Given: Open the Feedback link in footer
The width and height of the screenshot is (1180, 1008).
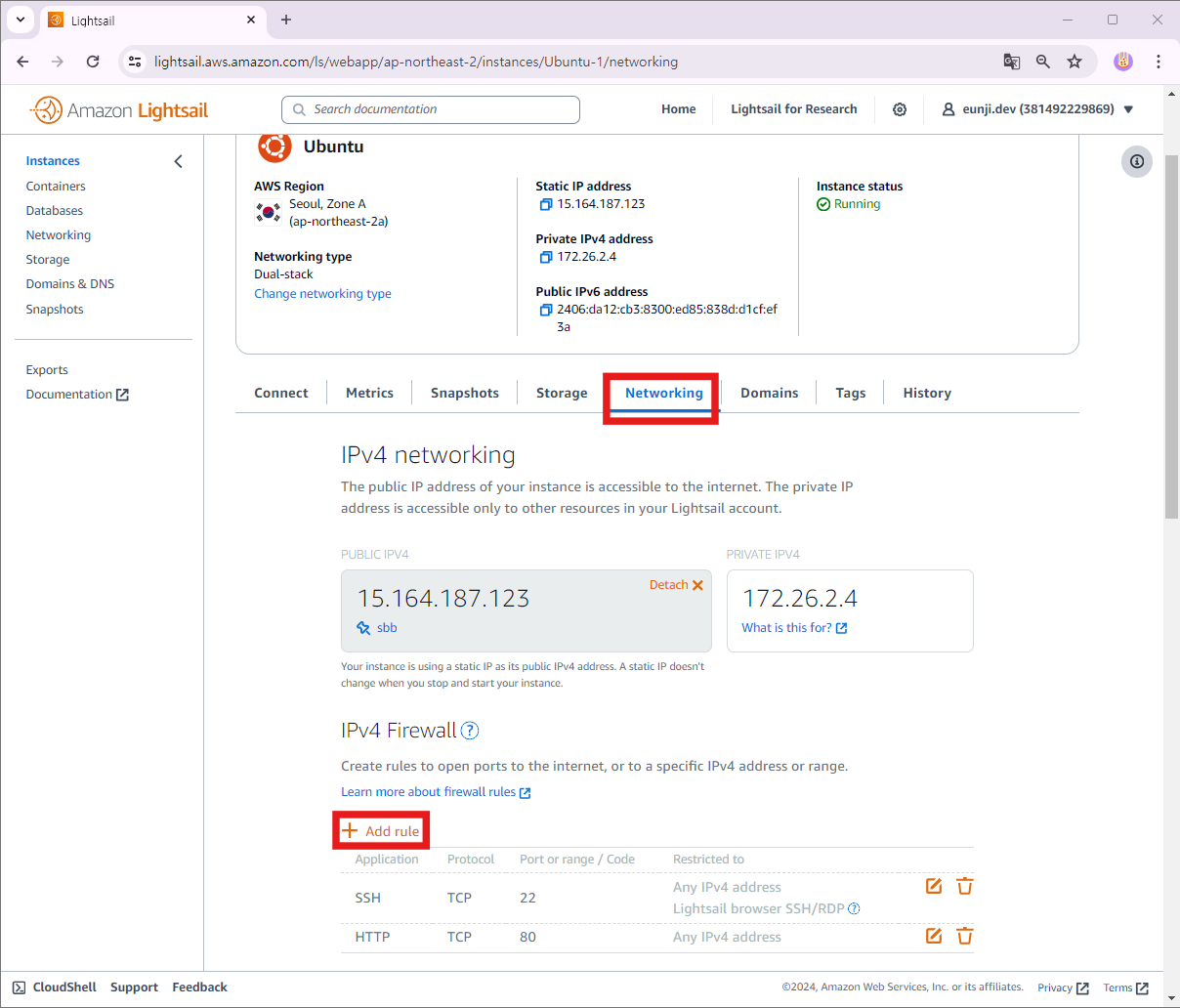Looking at the screenshot, I should (x=199, y=987).
